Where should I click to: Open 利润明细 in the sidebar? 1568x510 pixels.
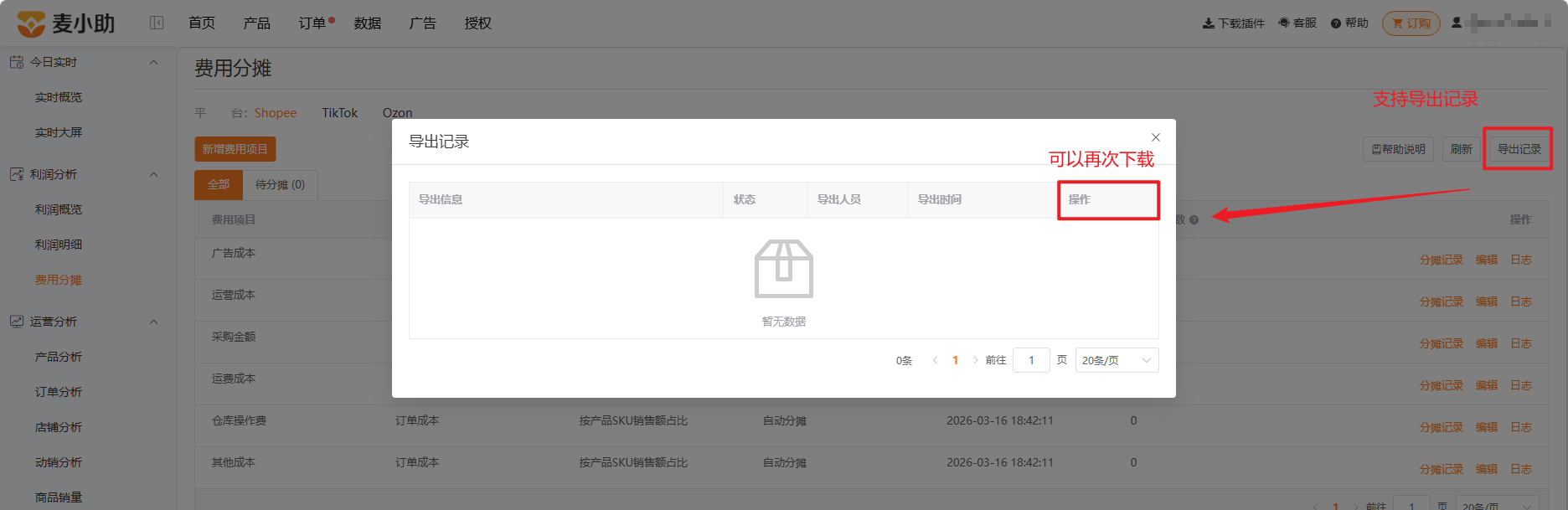(59, 245)
